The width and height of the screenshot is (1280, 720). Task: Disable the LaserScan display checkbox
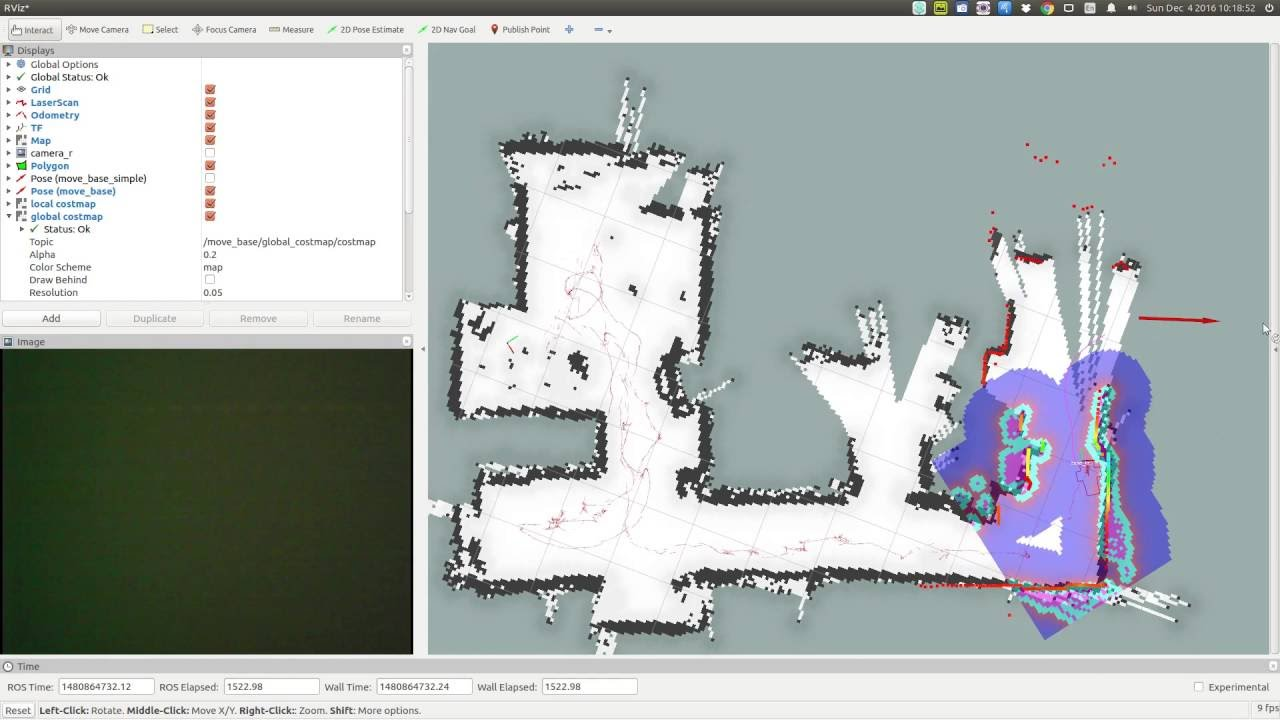click(x=210, y=102)
